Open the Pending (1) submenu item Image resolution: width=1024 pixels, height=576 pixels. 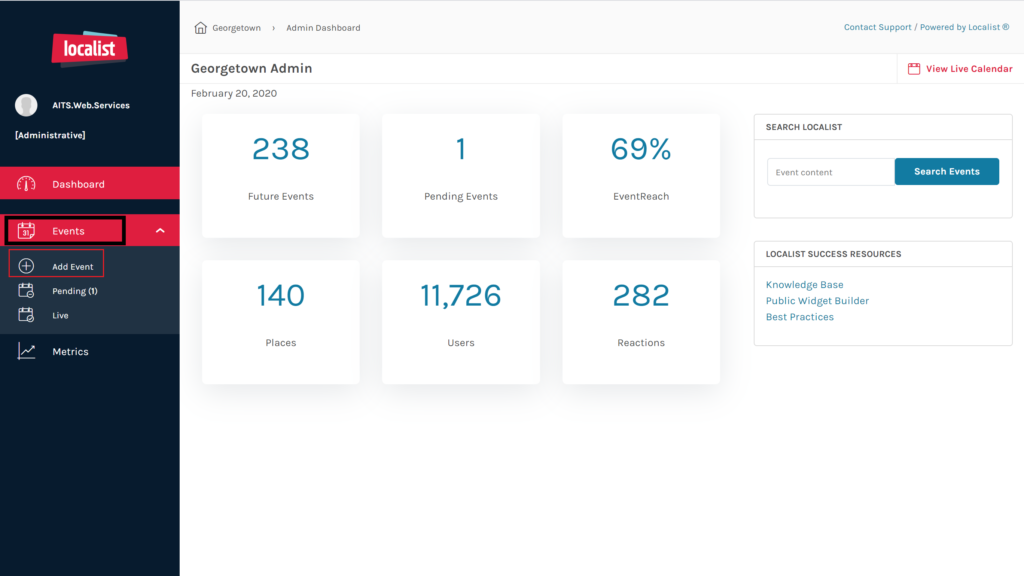click(74, 291)
